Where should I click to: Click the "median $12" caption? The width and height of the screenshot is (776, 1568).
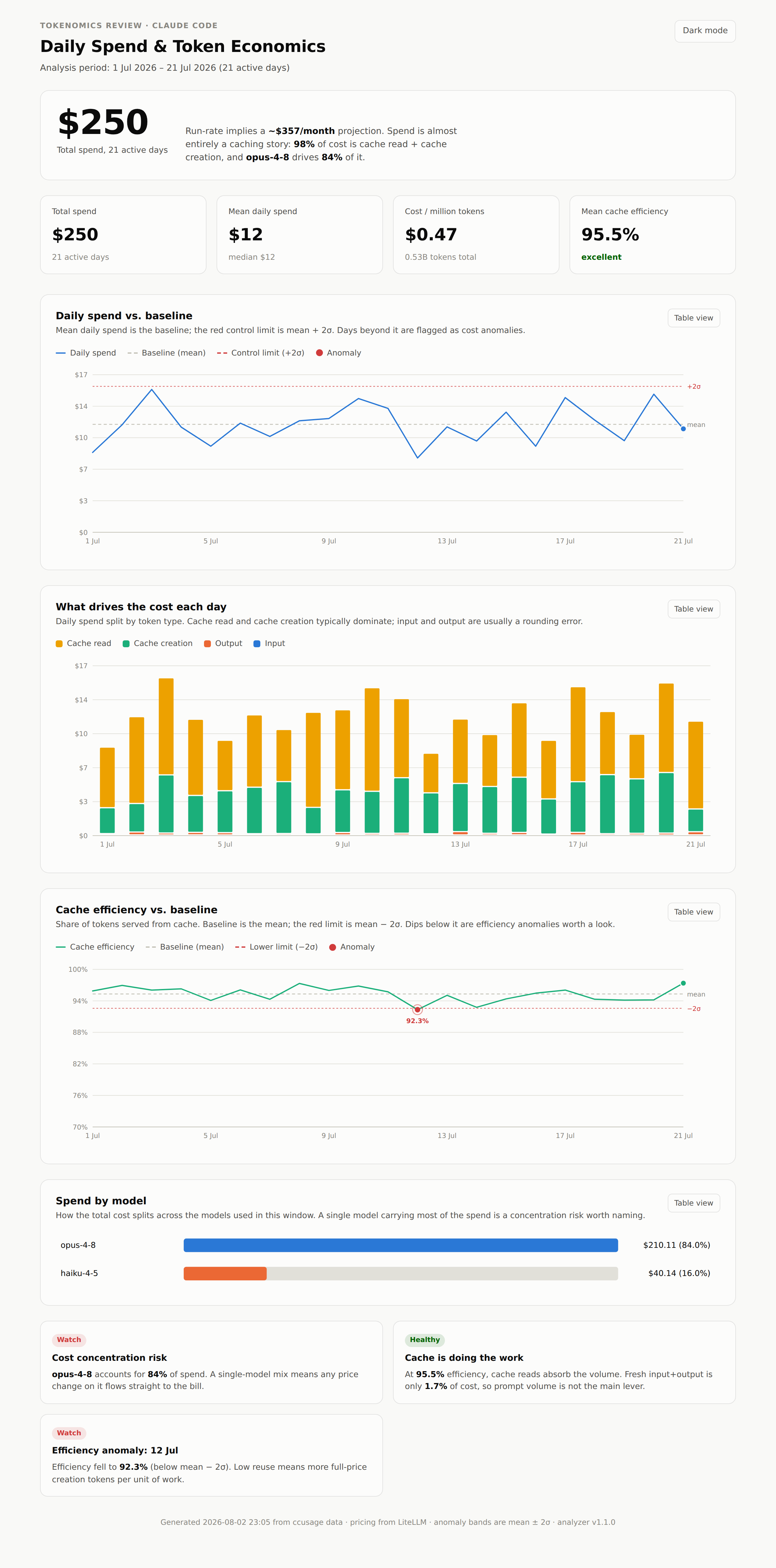tap(251, 257)
